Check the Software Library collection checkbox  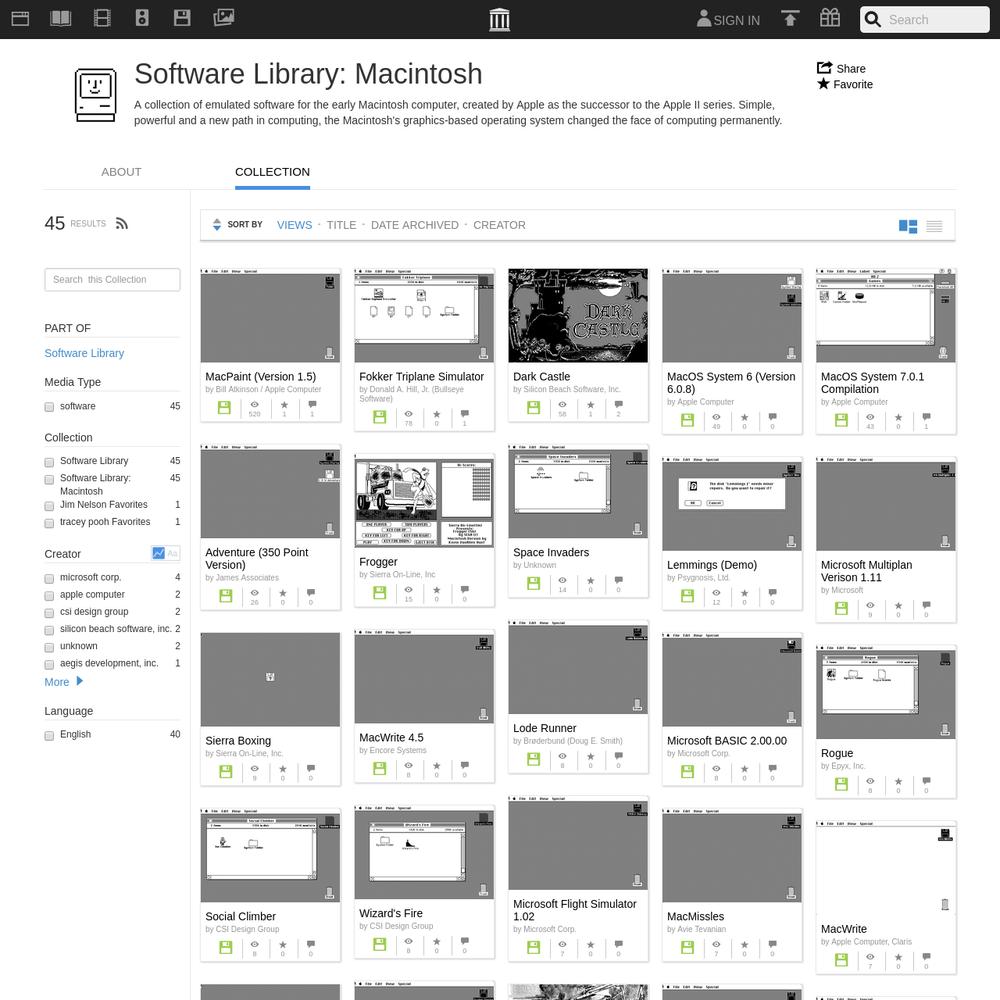click(49, 462)
